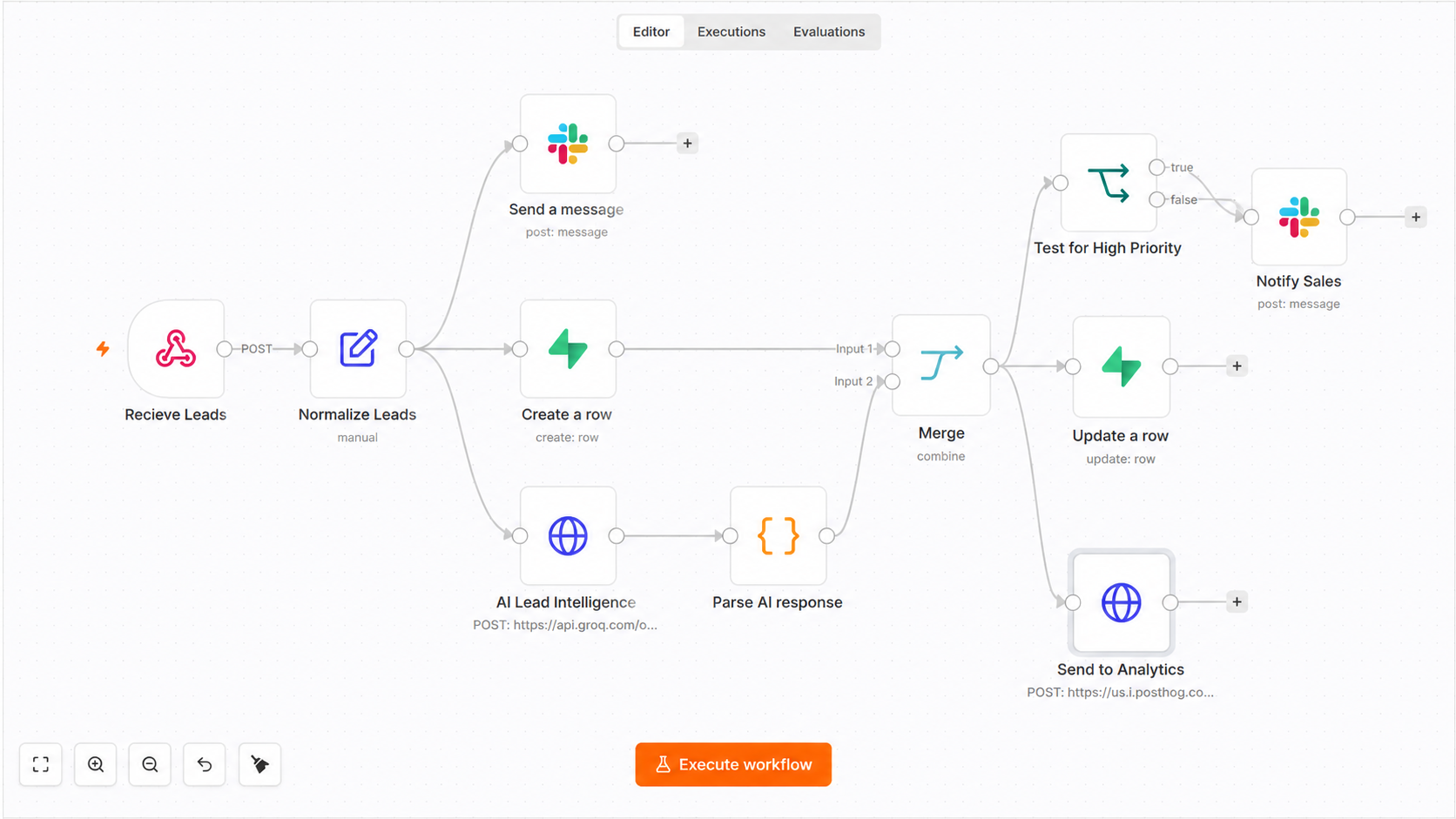1456x819 pixels.
Task: Open the AI Lead Intelligence HTTP node
Action: click(x=568, y=536)
